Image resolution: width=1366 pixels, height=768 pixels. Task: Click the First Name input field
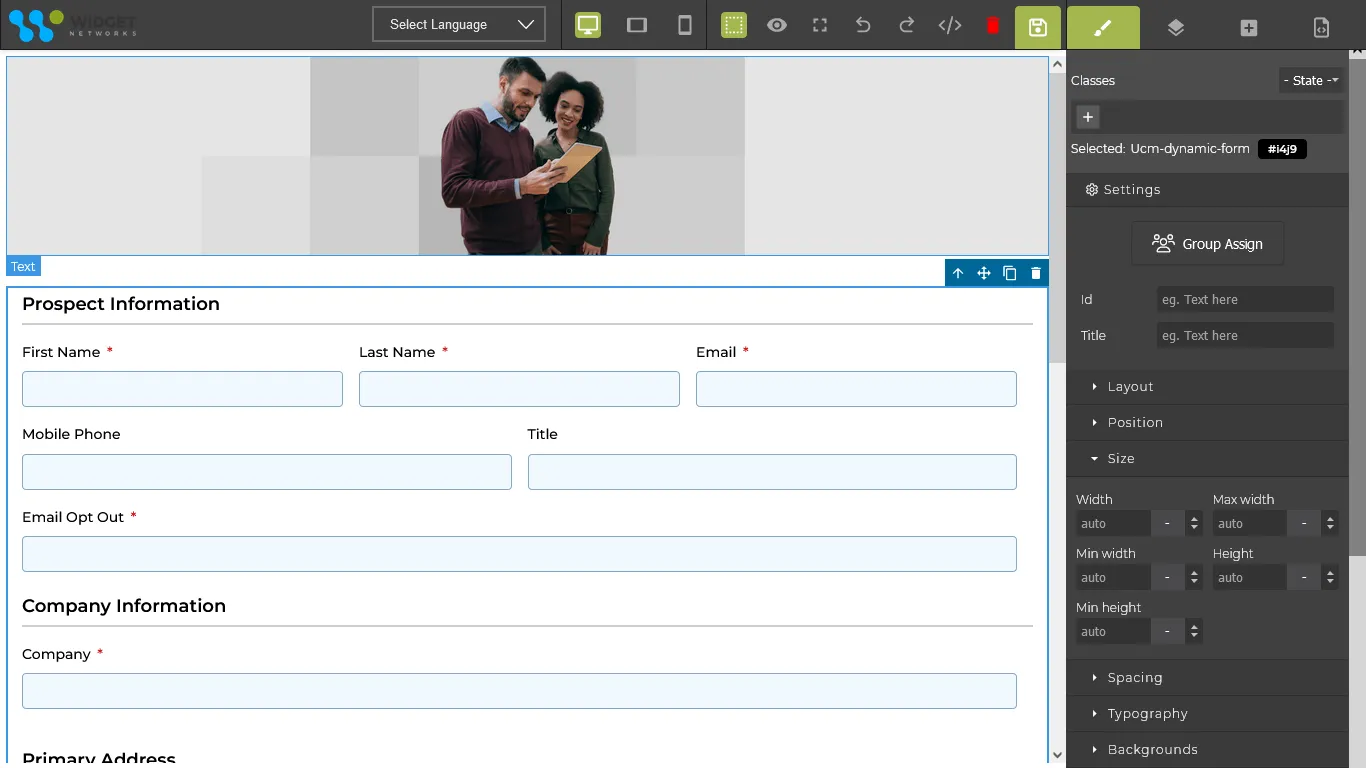tap(182, 389)
